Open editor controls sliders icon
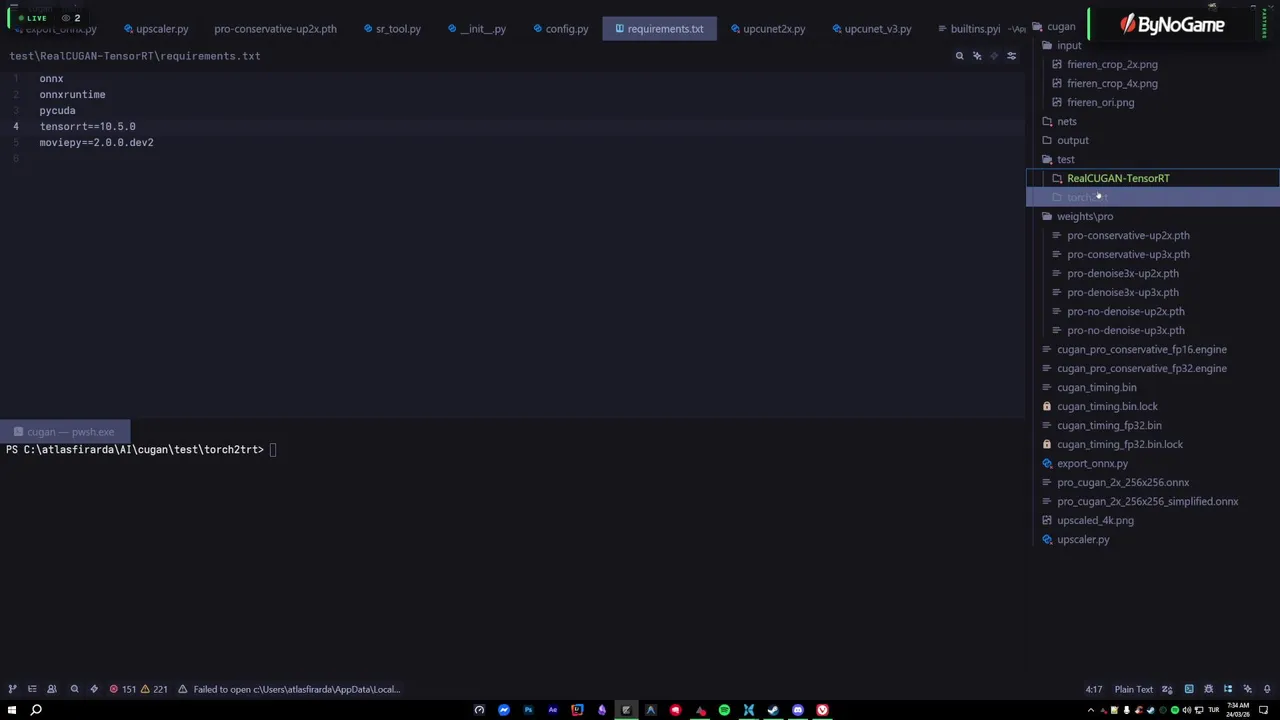The height and width of the screenshot is (720, 1280). tap(1011, 56)
